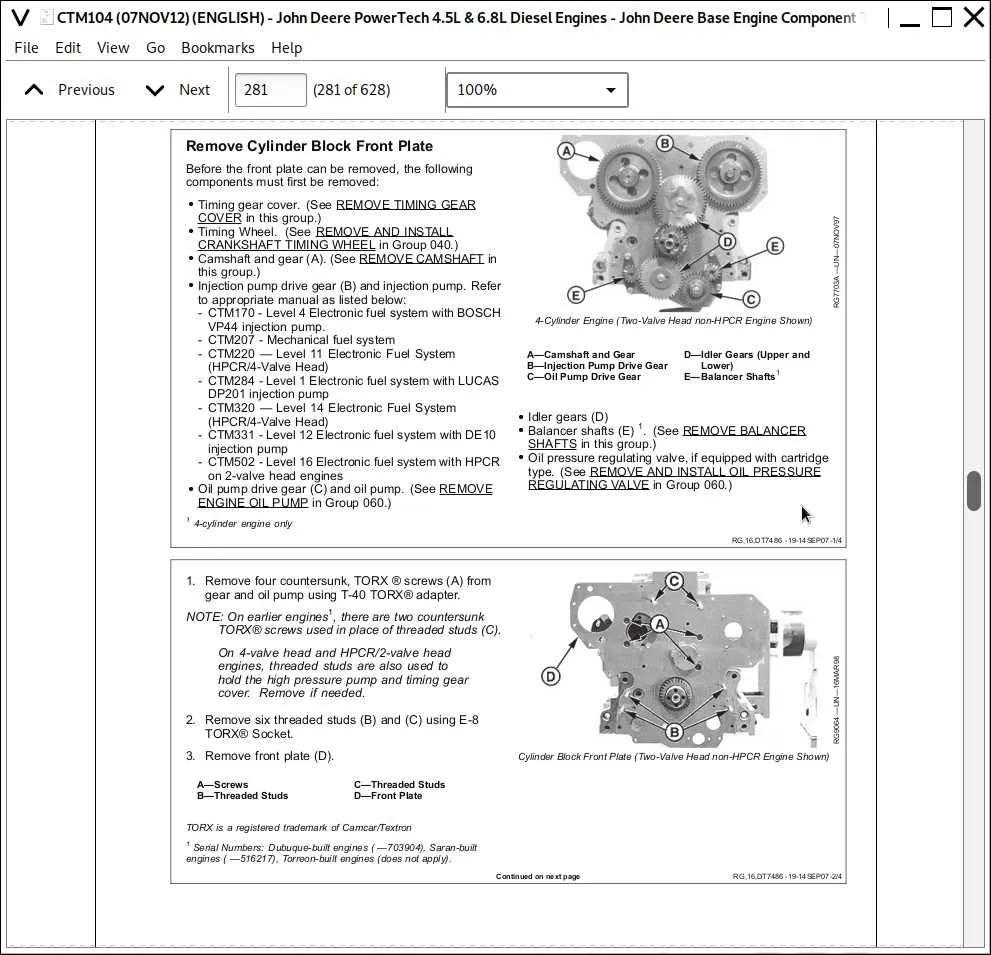Open the View menu
The width and height of the screenshot is (991, 955).
click(x=113, y=47)
